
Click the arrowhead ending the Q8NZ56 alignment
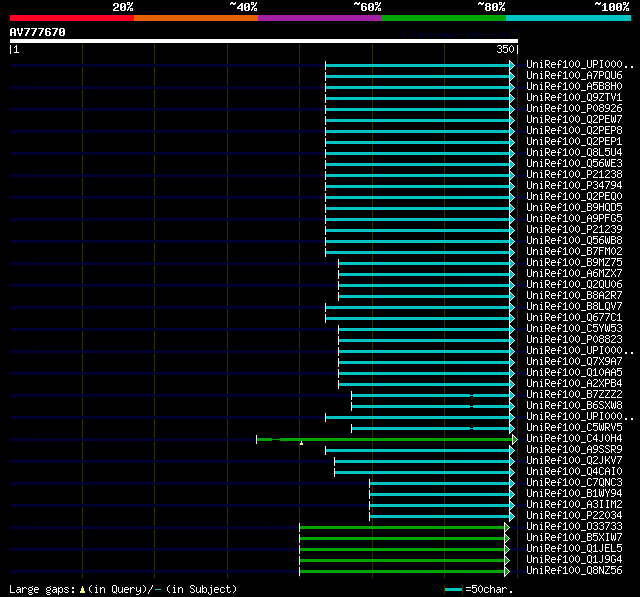507,572
